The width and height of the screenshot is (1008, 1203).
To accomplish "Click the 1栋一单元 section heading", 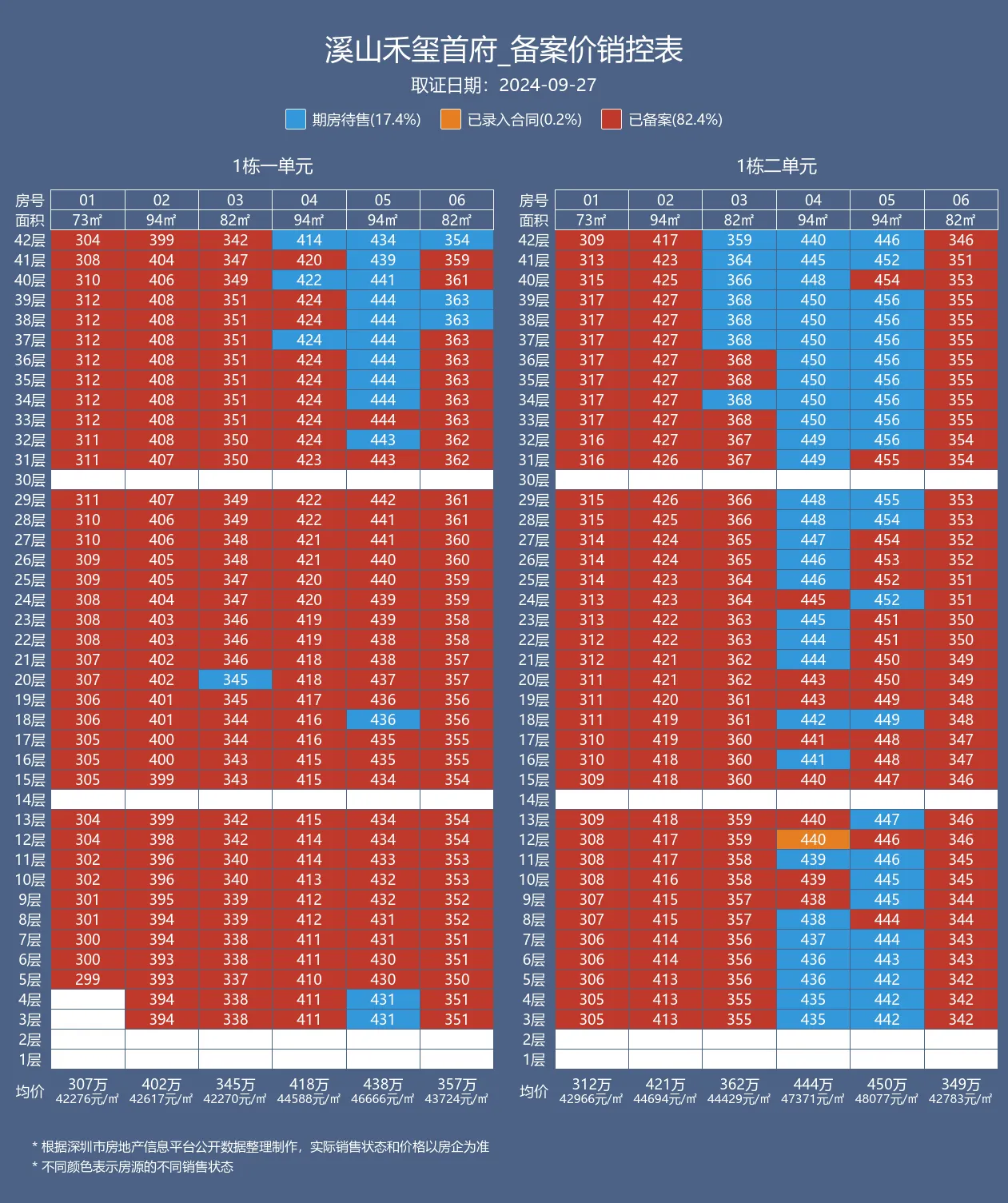I will pyautogui.click(x=273, y=166).
